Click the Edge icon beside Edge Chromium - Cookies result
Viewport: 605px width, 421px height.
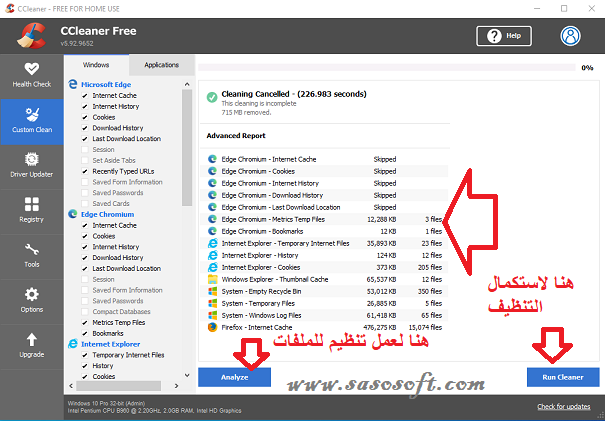tap(212, 171)
